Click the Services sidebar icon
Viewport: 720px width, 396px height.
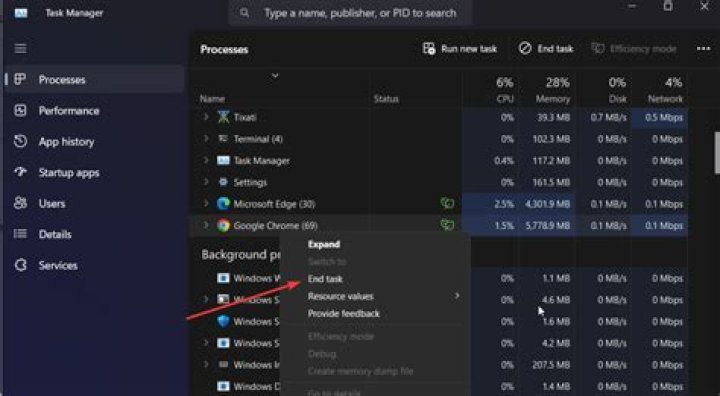coord(20,265)
